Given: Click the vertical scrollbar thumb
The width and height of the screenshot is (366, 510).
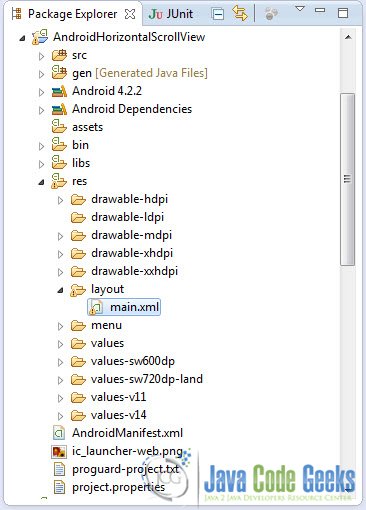Looking at the screenshot, I should coord(347,179).
